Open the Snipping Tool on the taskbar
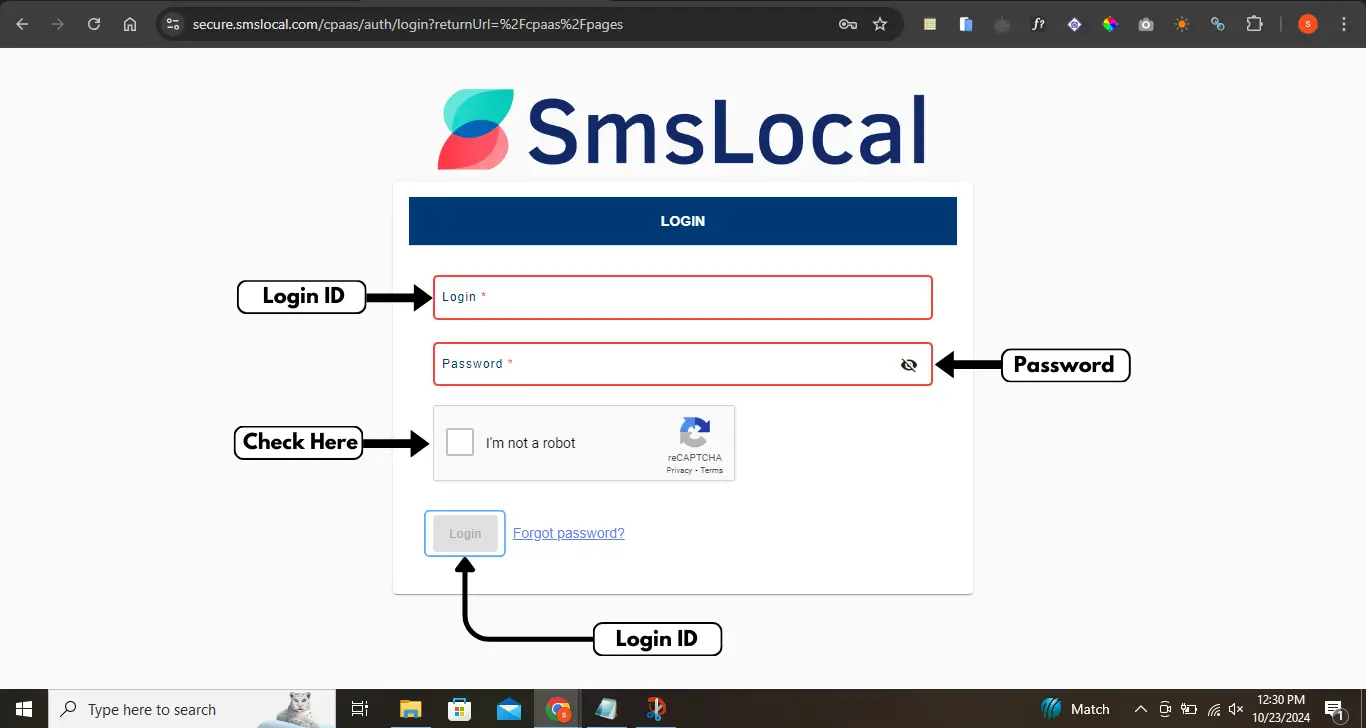The height and width of the screenshot is (728, 1366). point(655,709)
